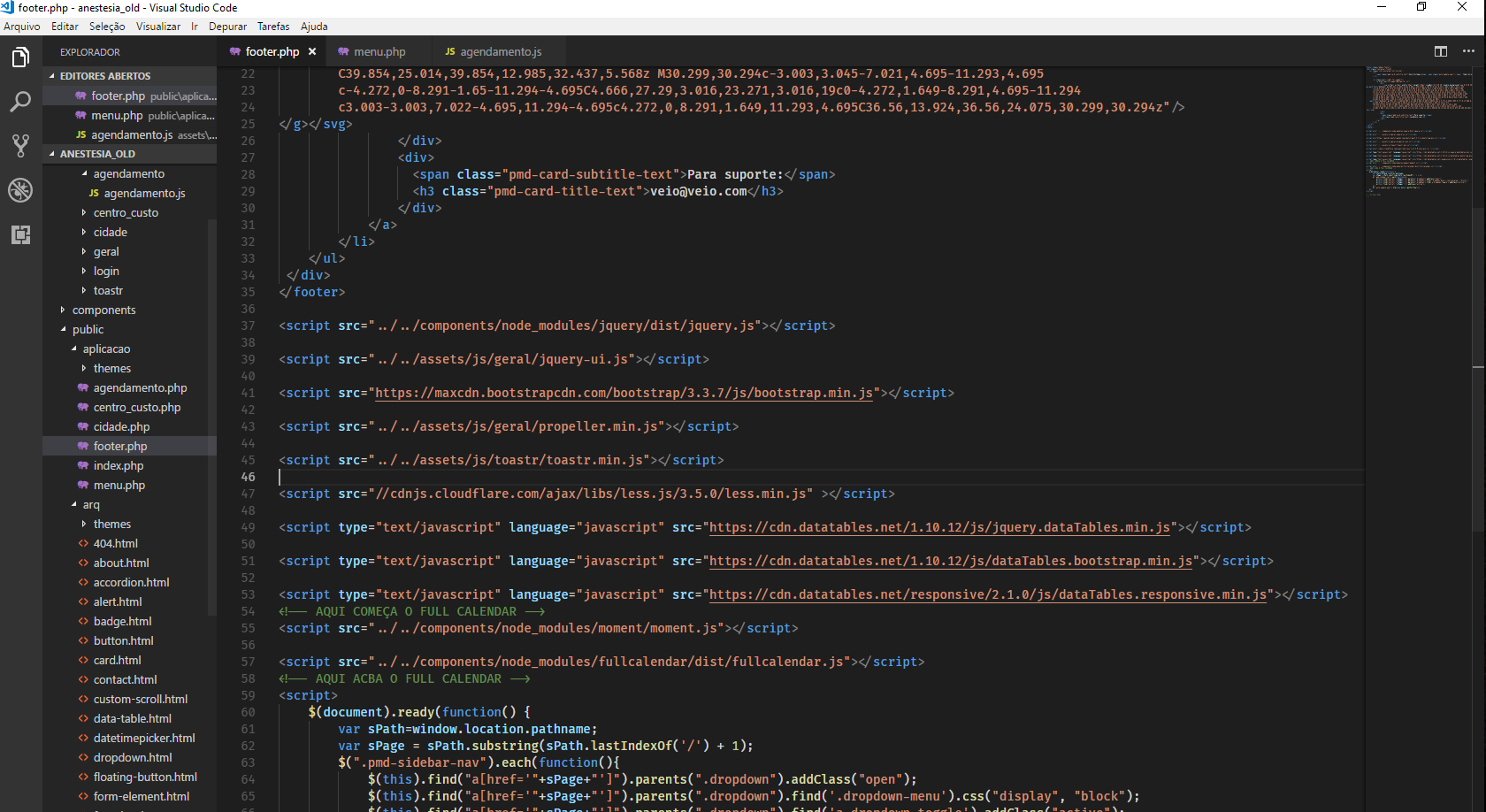1486x812 pixels.
Task: Open the Depurar menu
Action: [227, 27]
